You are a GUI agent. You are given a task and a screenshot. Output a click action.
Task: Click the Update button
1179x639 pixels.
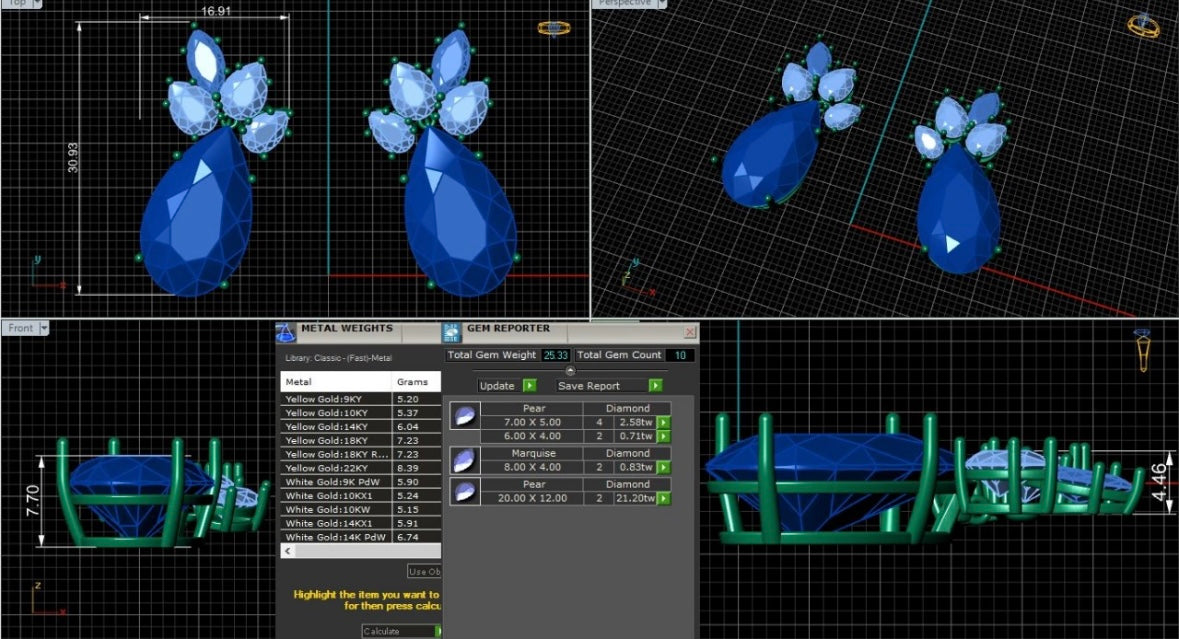(x=506, y=386)
